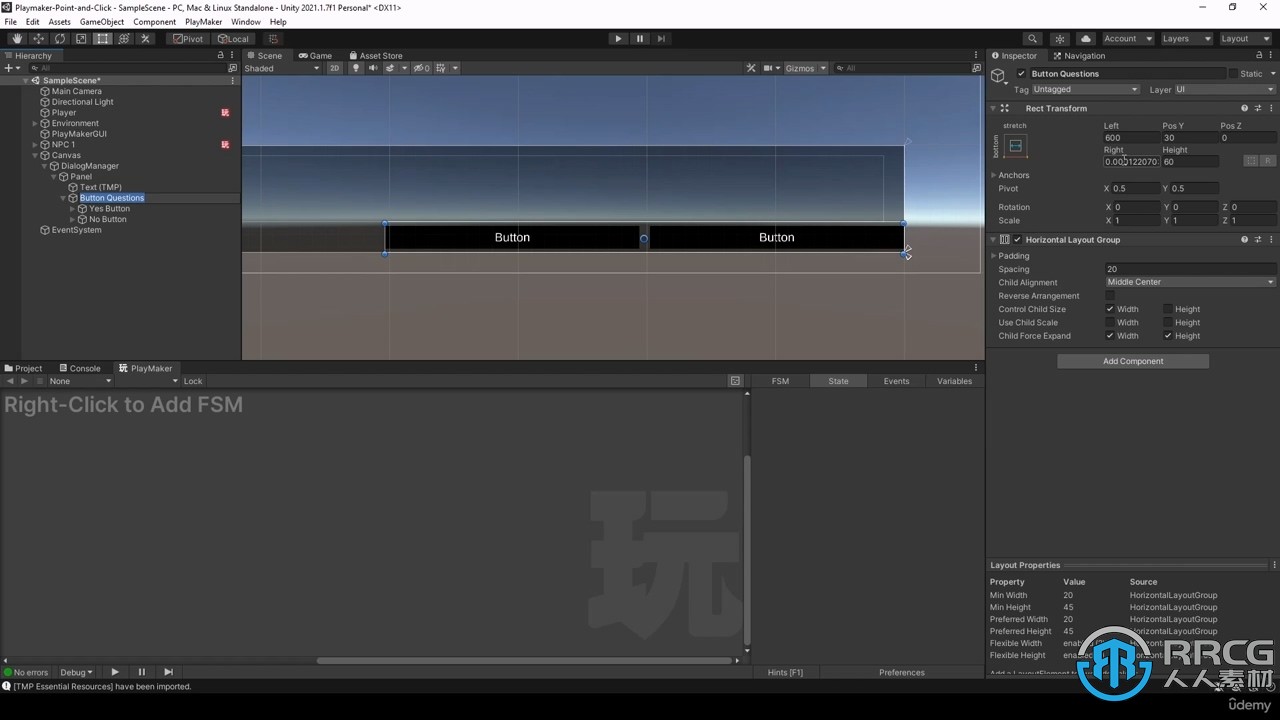Image resolution: width=1280 pixels, height=720 pixels.
Task: Toggle blueprint mode button
Action: (x=1250, y=161)
